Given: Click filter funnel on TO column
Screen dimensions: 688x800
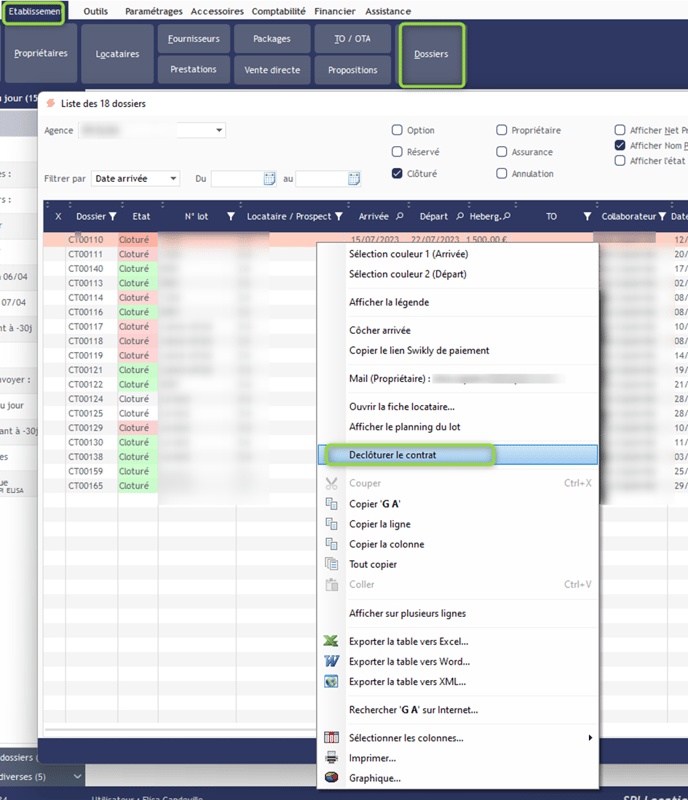Looking at the screenshot, I should point(587,216).
